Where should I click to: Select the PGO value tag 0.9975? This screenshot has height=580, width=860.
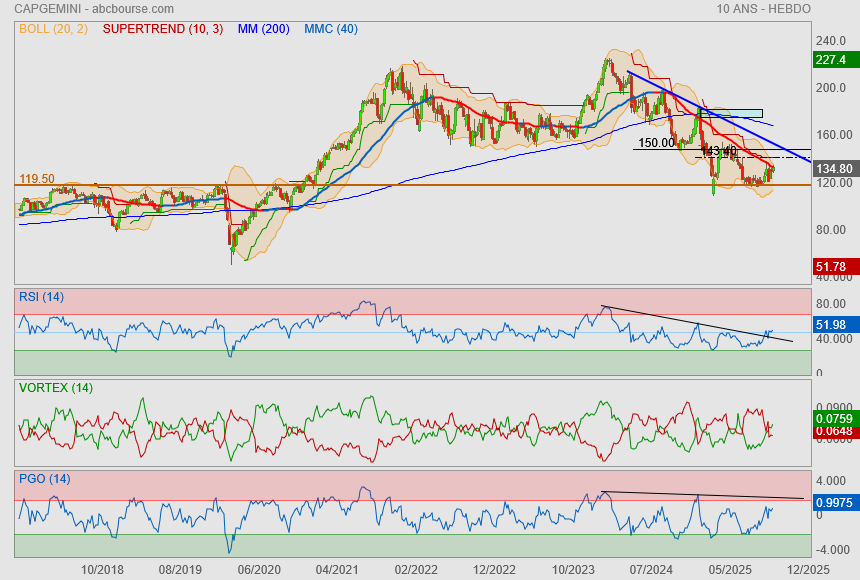pos(833,502)
